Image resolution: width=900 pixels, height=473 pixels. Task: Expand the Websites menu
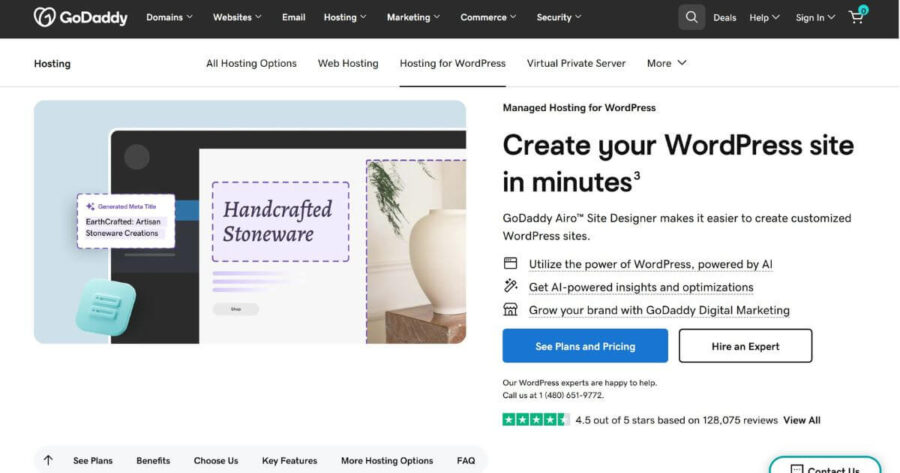(x=237, y=17)
